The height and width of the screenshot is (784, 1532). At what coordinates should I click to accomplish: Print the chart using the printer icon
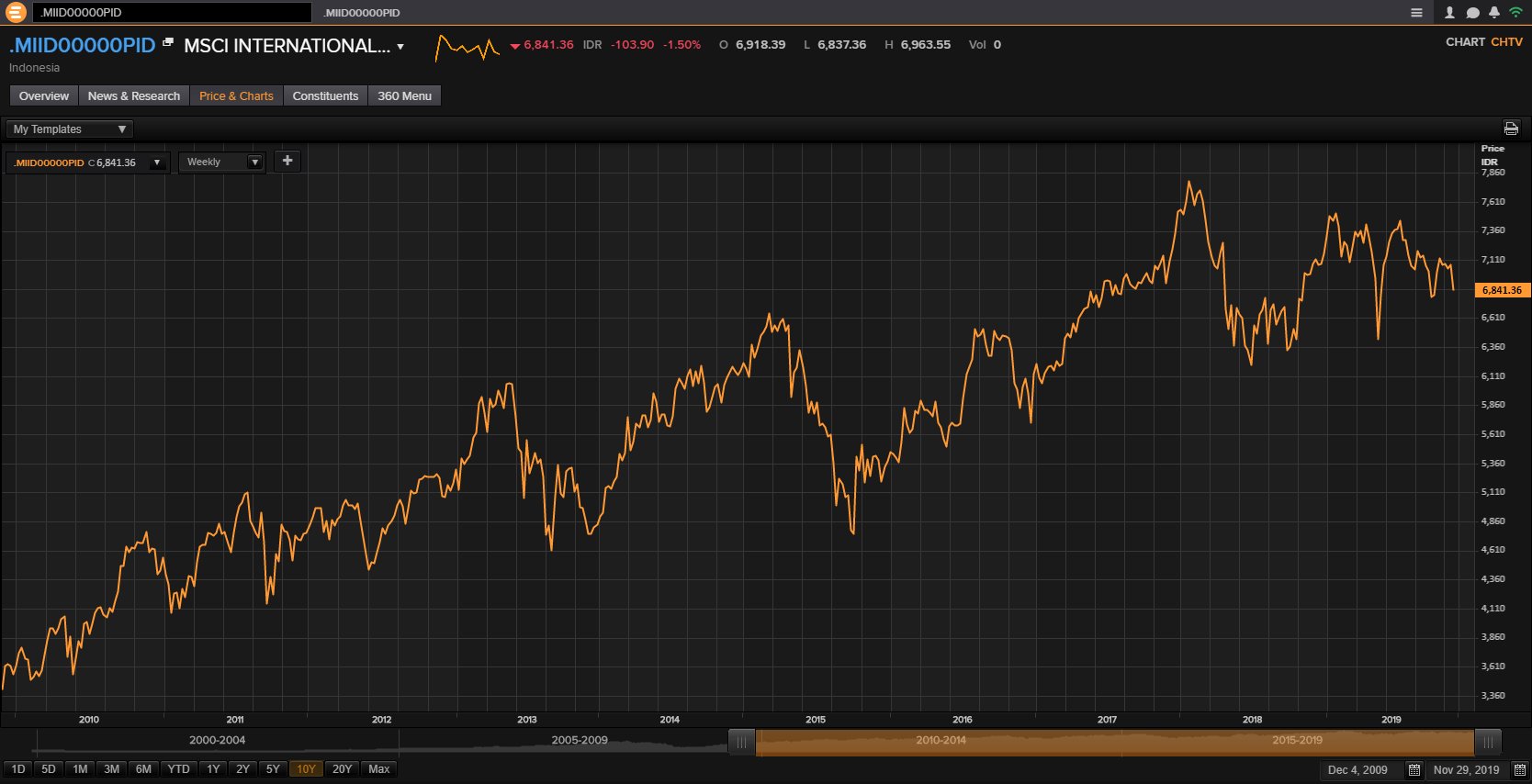[x=1511, y=129]
